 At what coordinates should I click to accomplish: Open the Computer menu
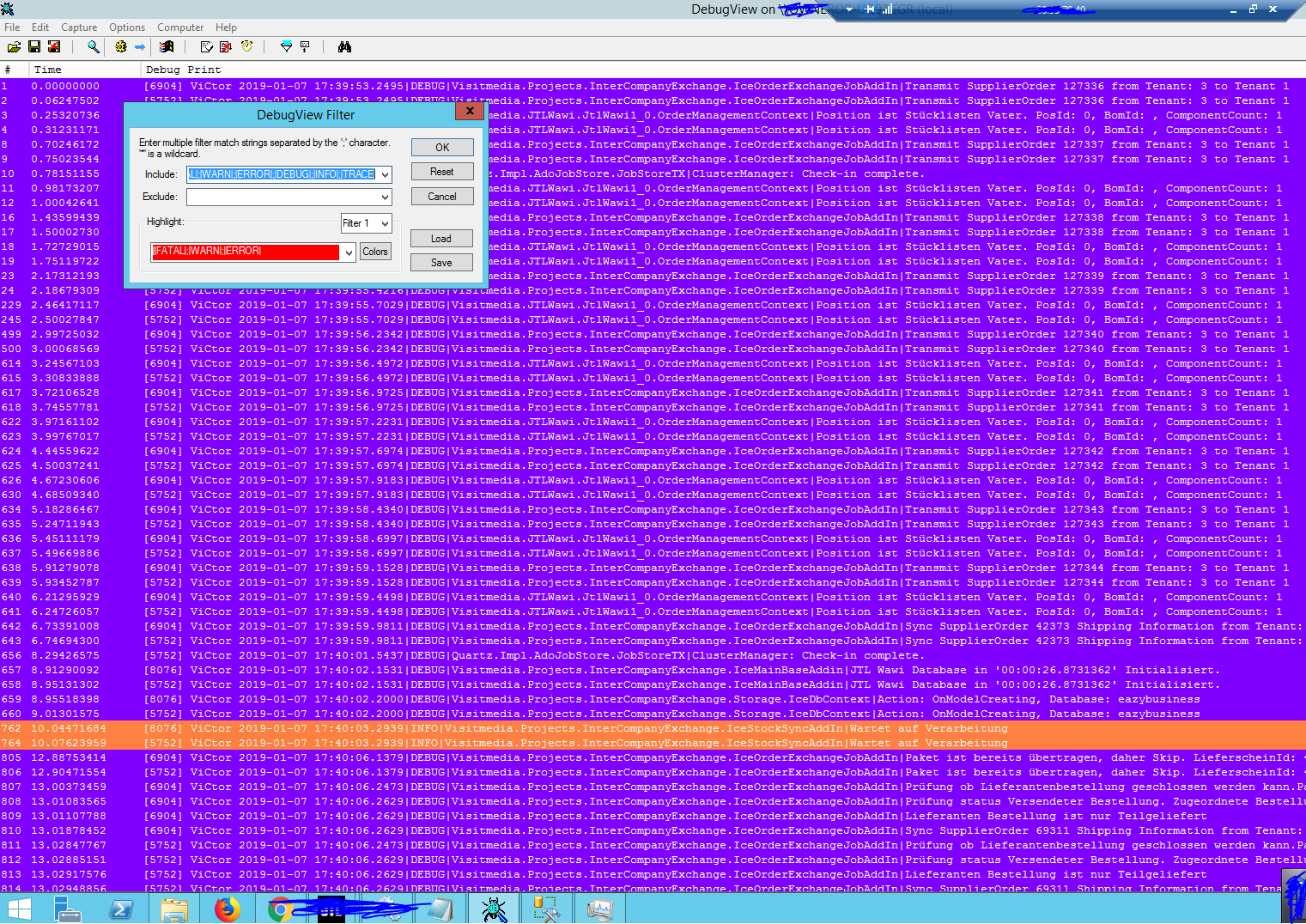coord(180,27)
